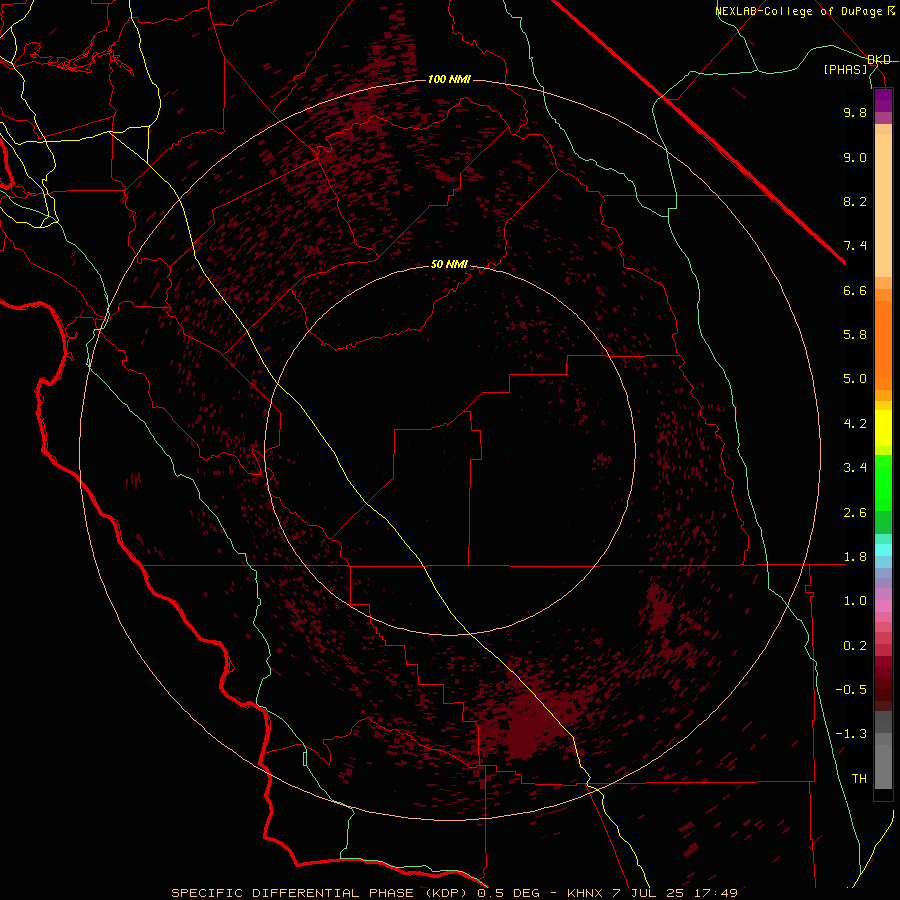Click the 5.0 value on the scale

[x=855, y=379]
